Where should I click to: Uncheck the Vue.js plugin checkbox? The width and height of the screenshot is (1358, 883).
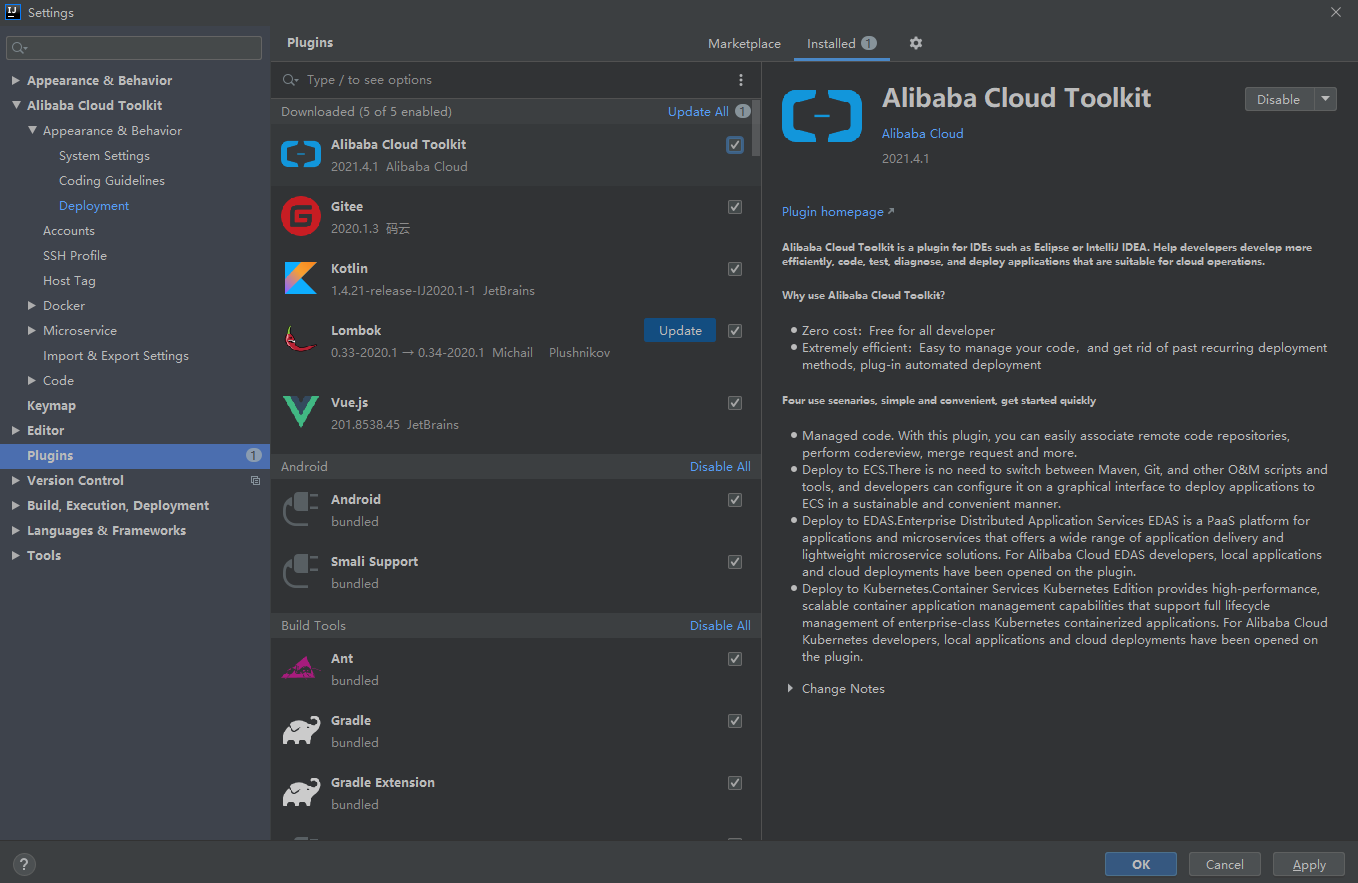pos(735,403)
